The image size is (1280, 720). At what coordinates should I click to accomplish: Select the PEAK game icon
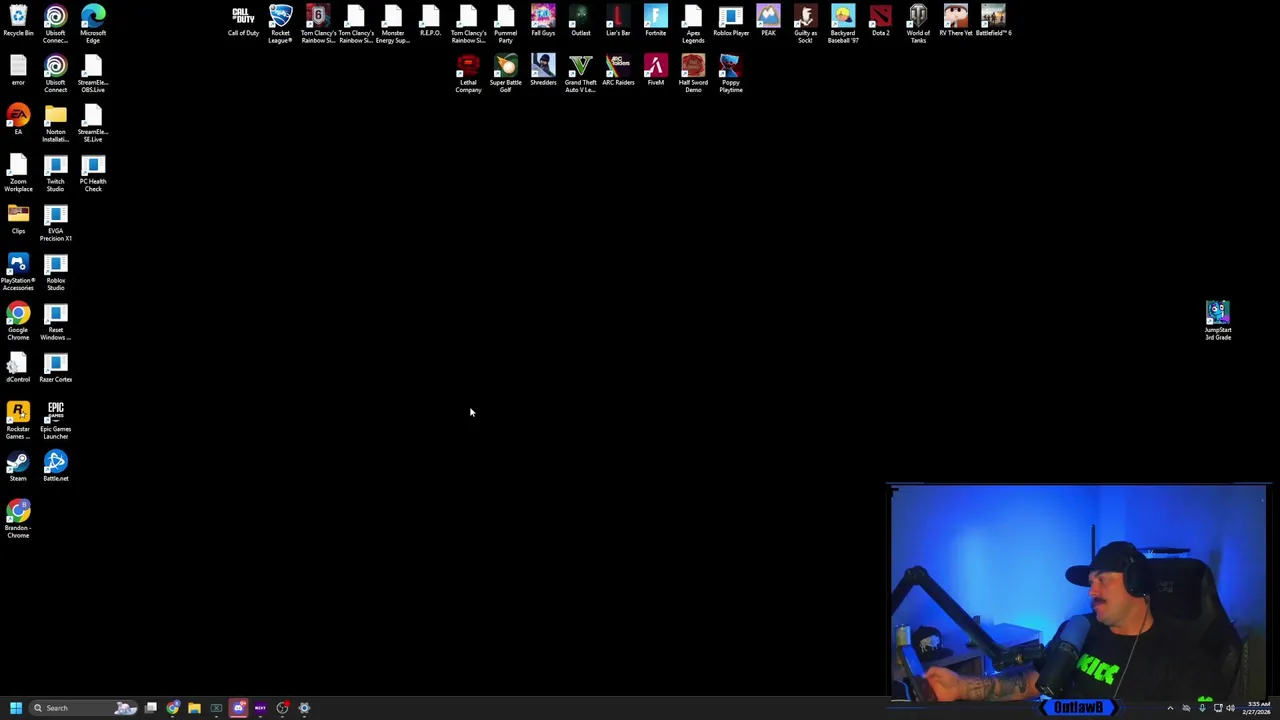pyautogui.click(x=768, y=21)
